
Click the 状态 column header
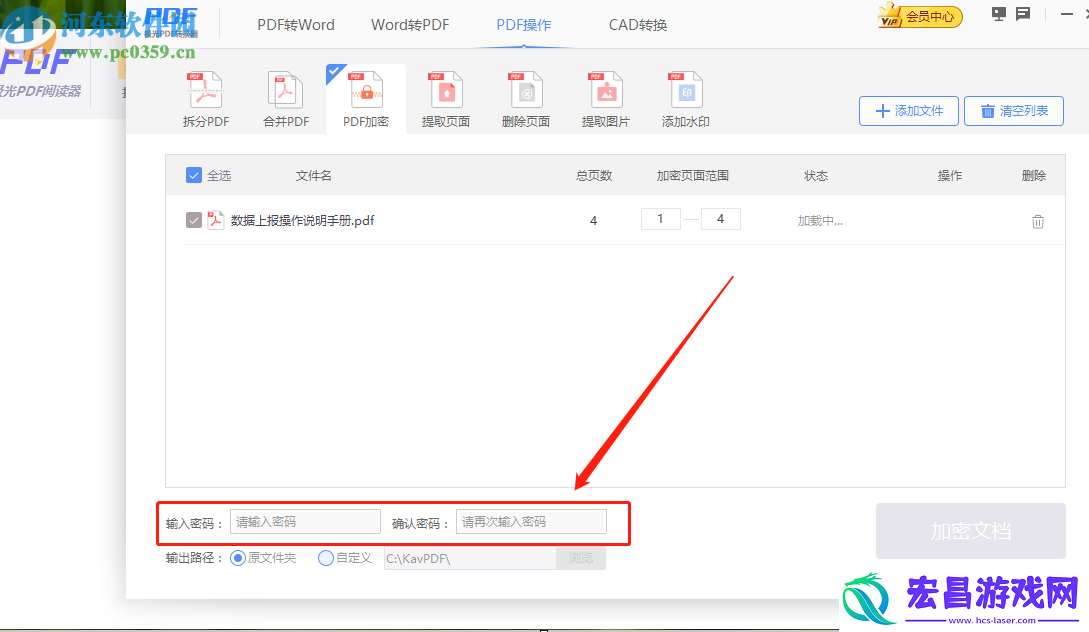816,176
